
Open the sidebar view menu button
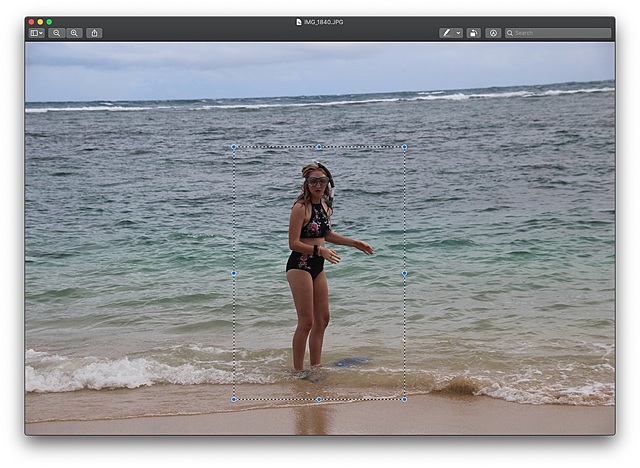37,33
